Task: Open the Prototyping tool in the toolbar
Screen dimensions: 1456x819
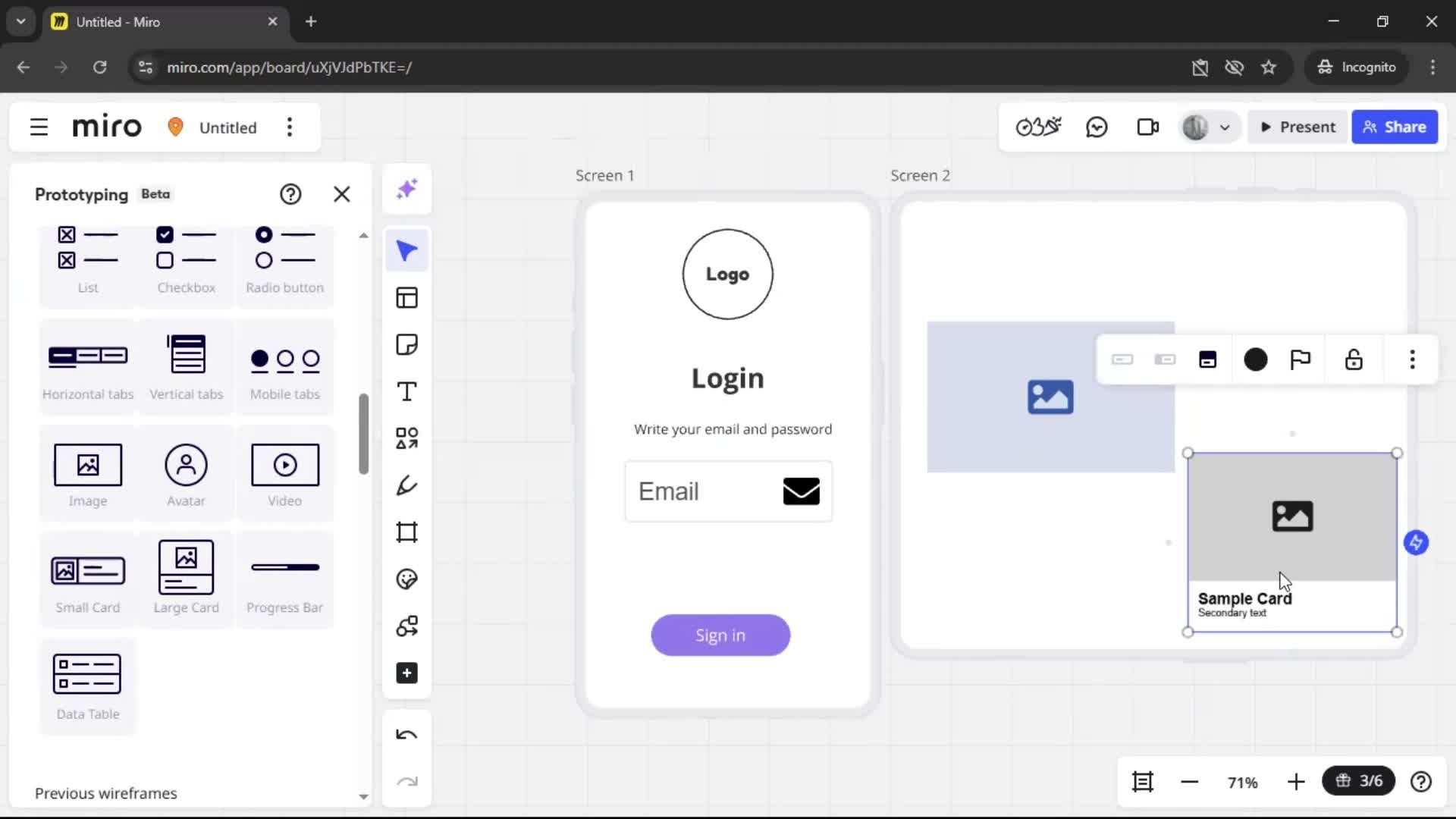Action: click(407, 626)
